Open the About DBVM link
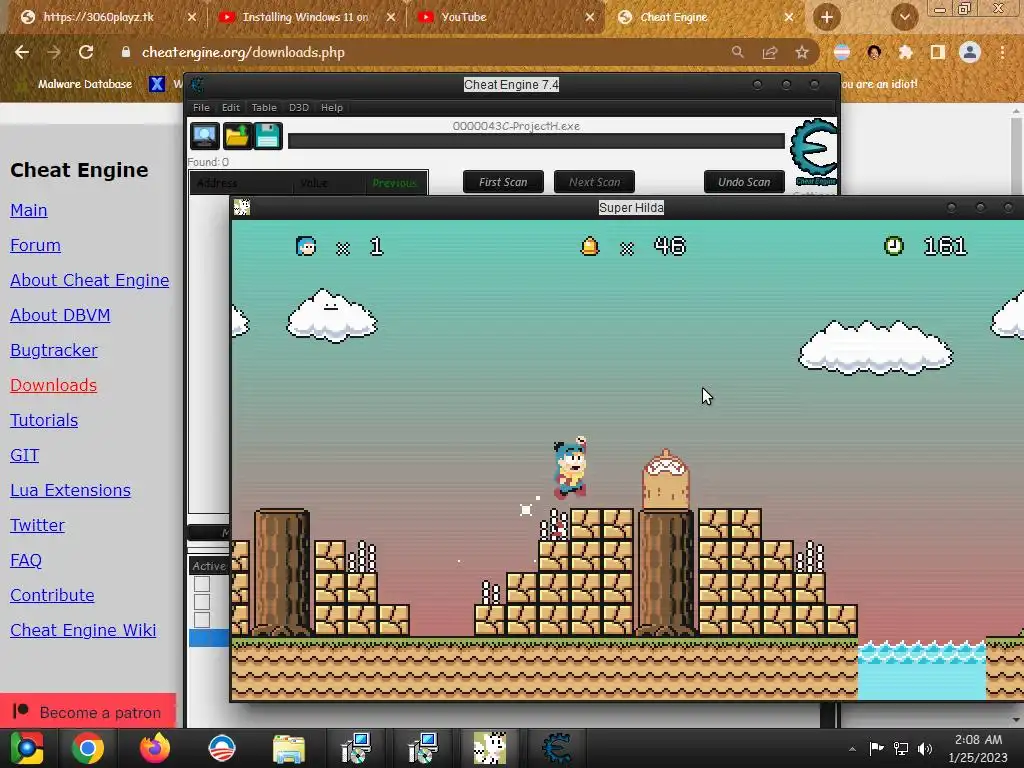The height and width of the screenshot is (768, 1024). [x=60, y=315]
